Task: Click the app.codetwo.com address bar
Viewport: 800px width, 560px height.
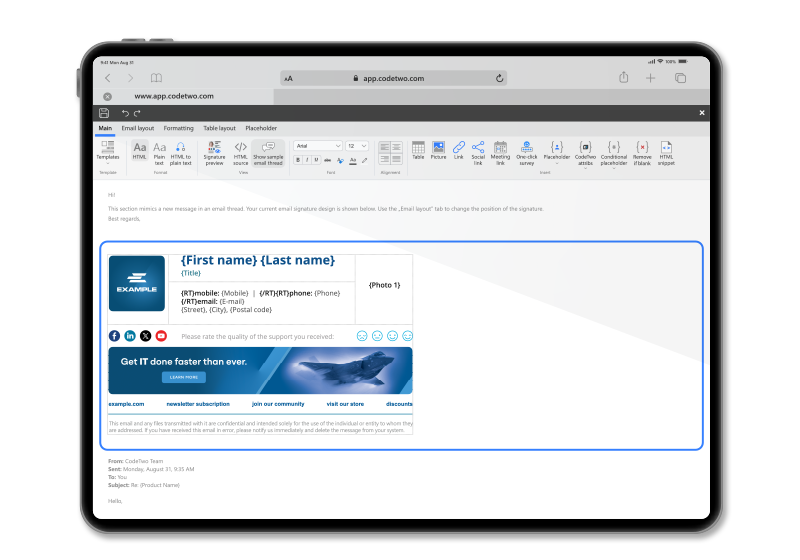Action: [x=393, y=78]
